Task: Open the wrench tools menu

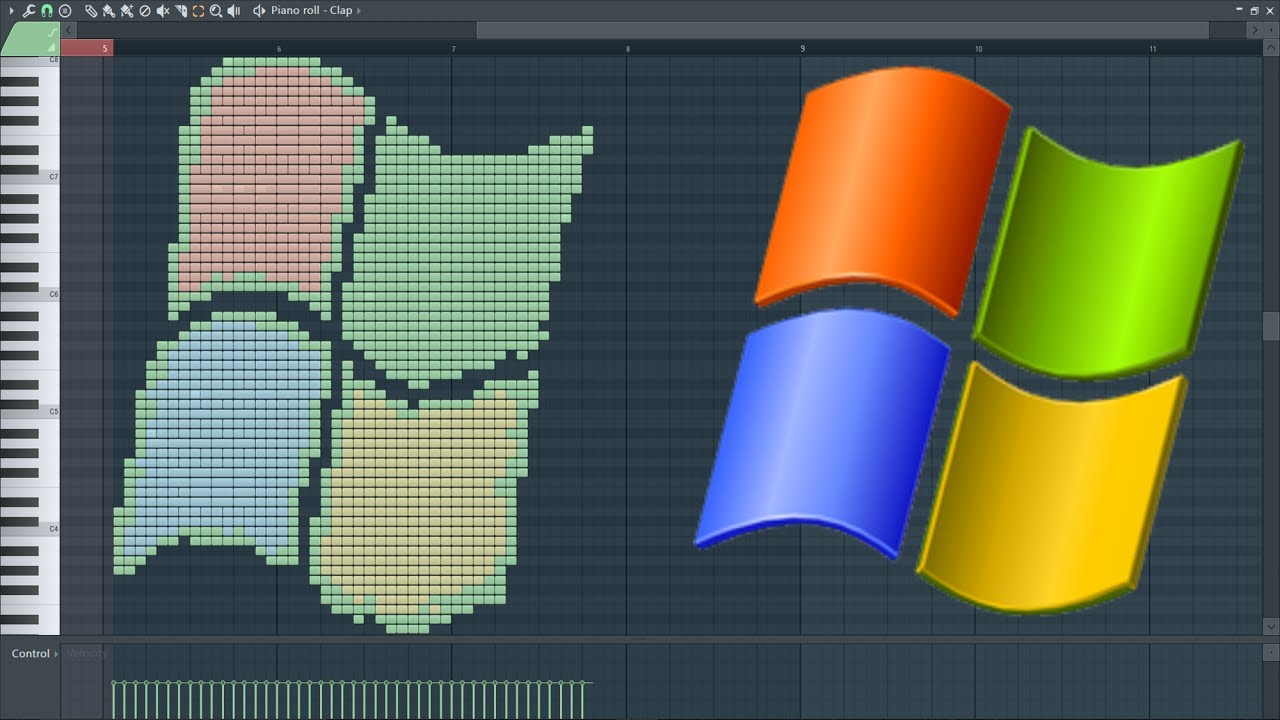Action: pyautogui.click(x=29, y=11)
